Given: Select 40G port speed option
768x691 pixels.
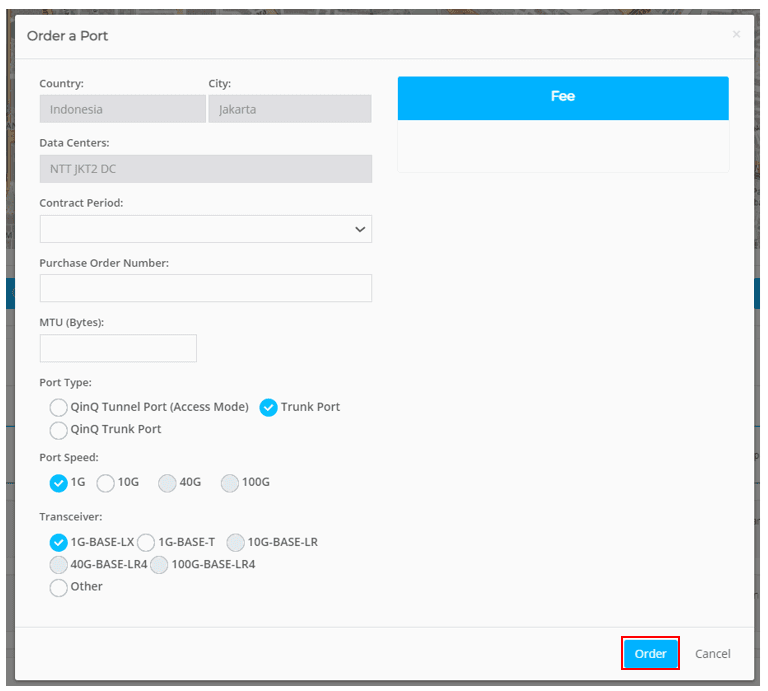Looking at the screenshot, I should point(167,482).
